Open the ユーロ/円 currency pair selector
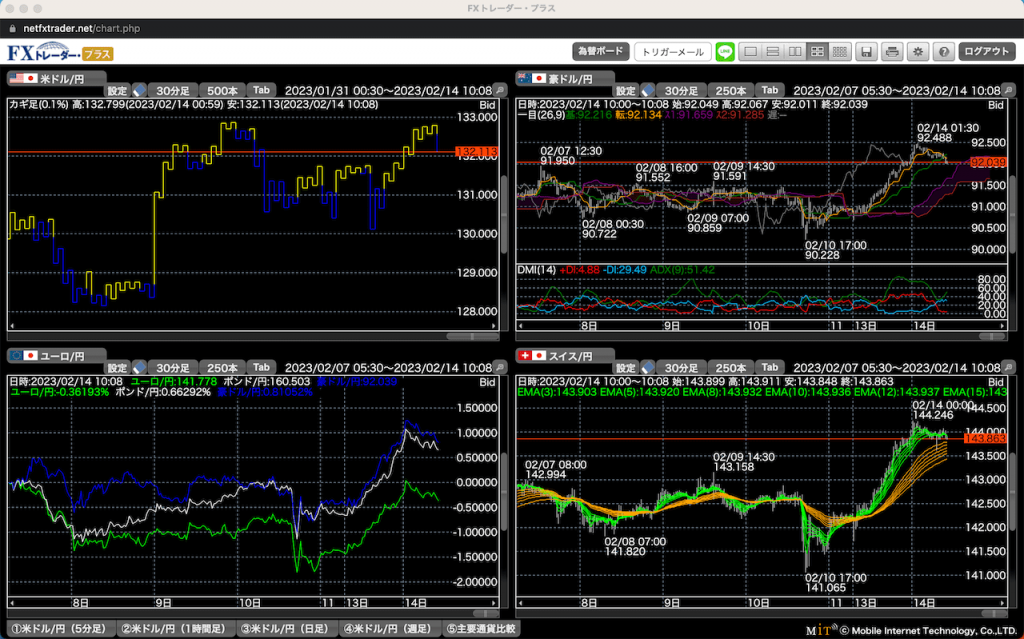 tap(56, 355)
